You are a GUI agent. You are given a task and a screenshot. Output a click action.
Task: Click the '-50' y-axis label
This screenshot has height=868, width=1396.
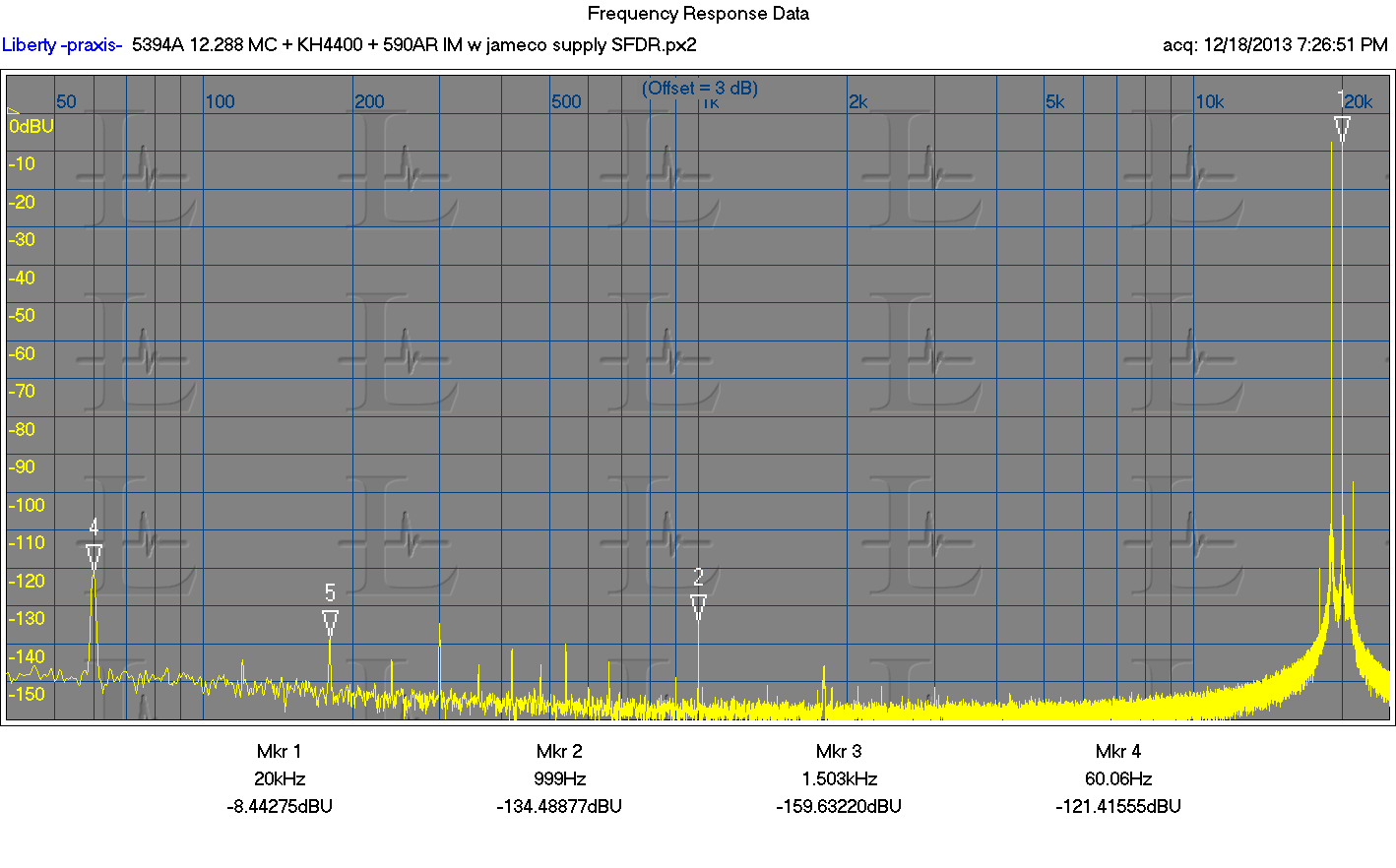(22, 316)
